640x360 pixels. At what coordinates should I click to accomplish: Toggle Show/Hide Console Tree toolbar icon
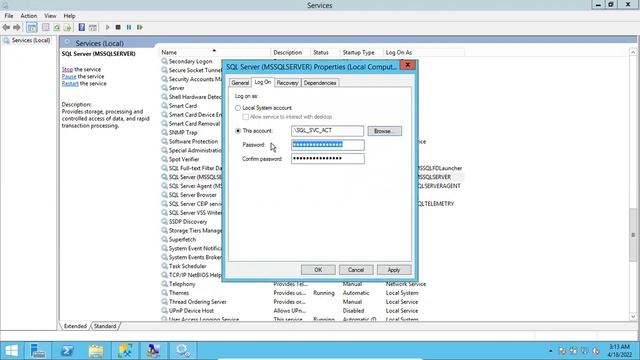(31, 27)
